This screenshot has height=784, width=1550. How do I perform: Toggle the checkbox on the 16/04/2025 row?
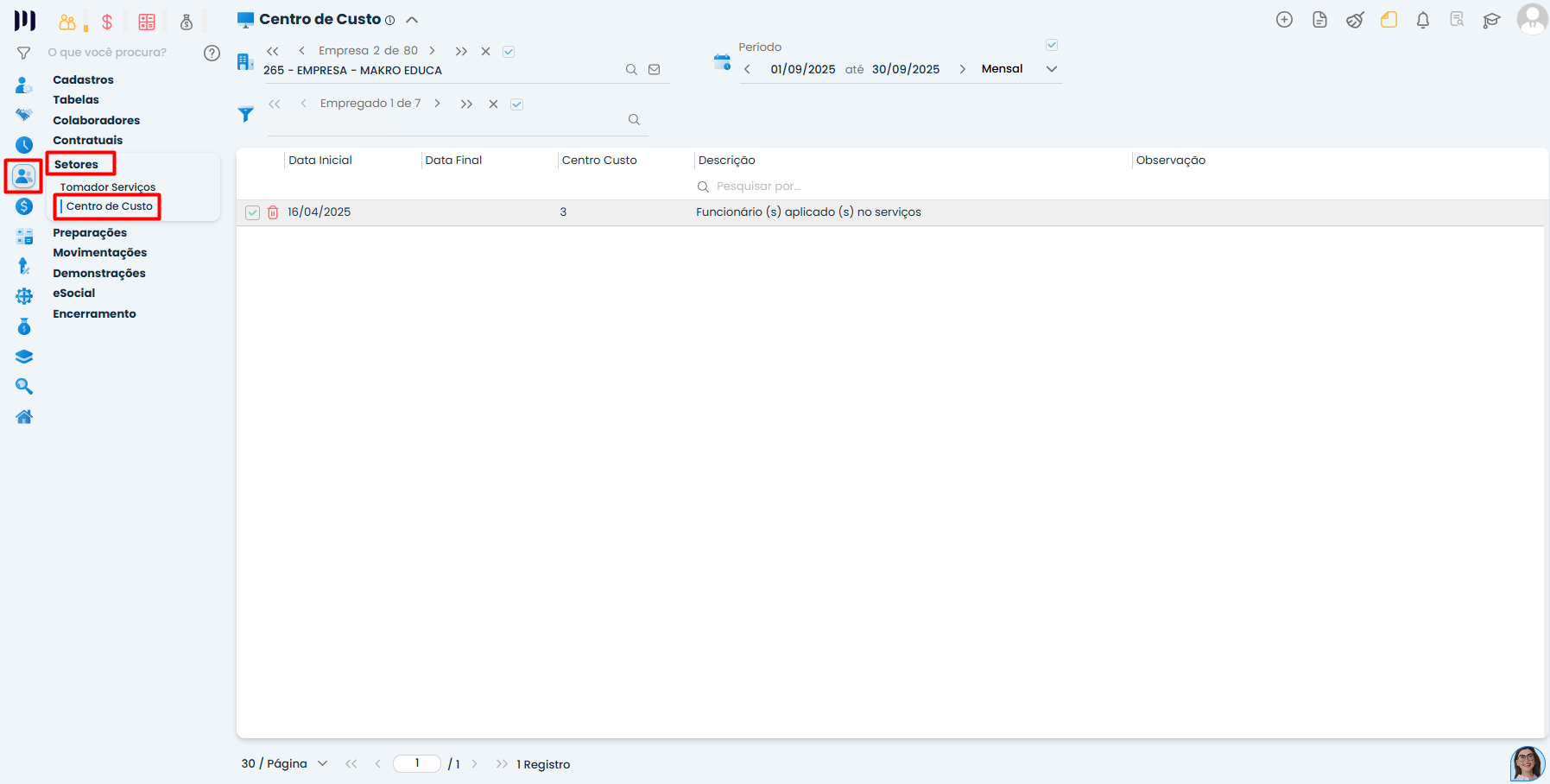tap(252, 212)
